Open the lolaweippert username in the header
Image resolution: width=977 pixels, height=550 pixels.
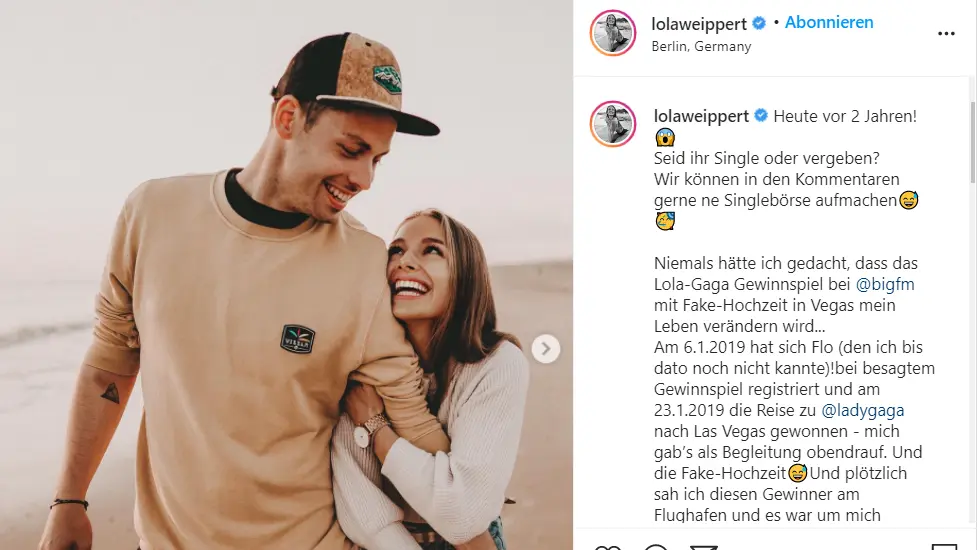(698, 24)
